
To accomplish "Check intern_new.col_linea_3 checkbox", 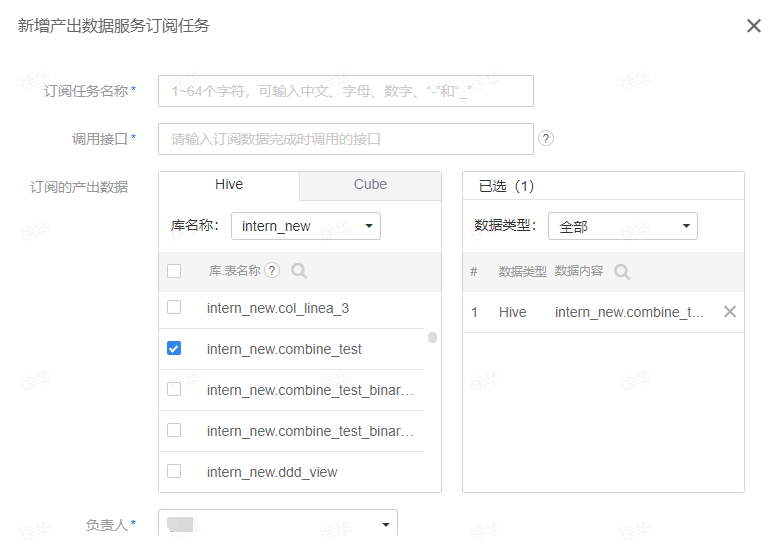I will pos(174,308).
